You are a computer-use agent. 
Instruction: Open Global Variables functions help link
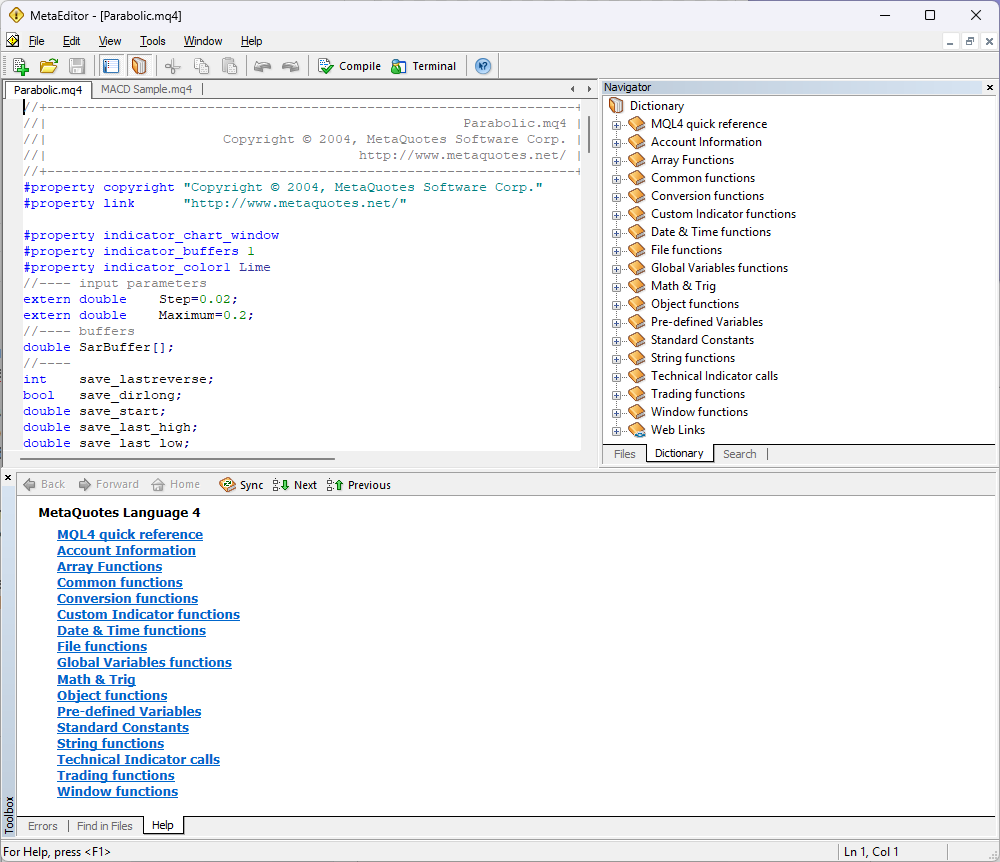pyautogui.click(x=144, y=662)
